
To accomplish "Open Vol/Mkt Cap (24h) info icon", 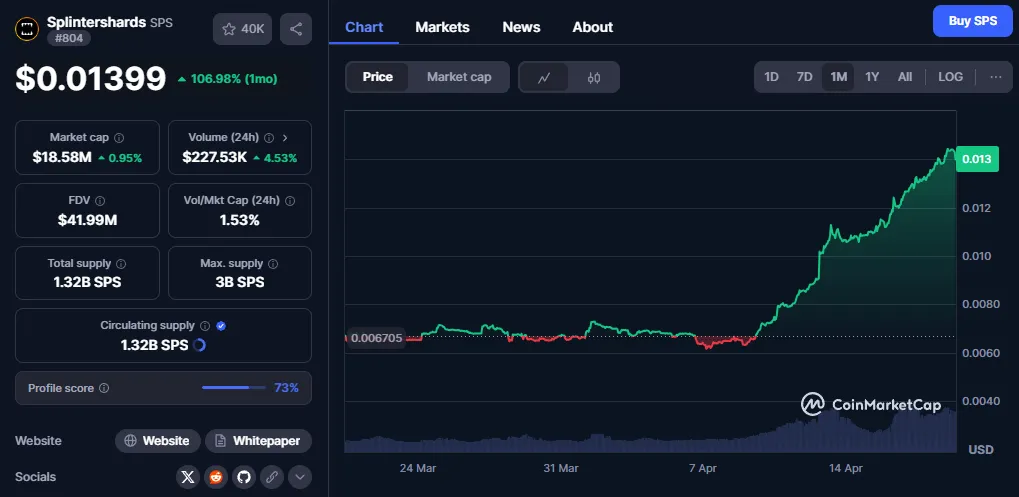I will click(289, 201).
